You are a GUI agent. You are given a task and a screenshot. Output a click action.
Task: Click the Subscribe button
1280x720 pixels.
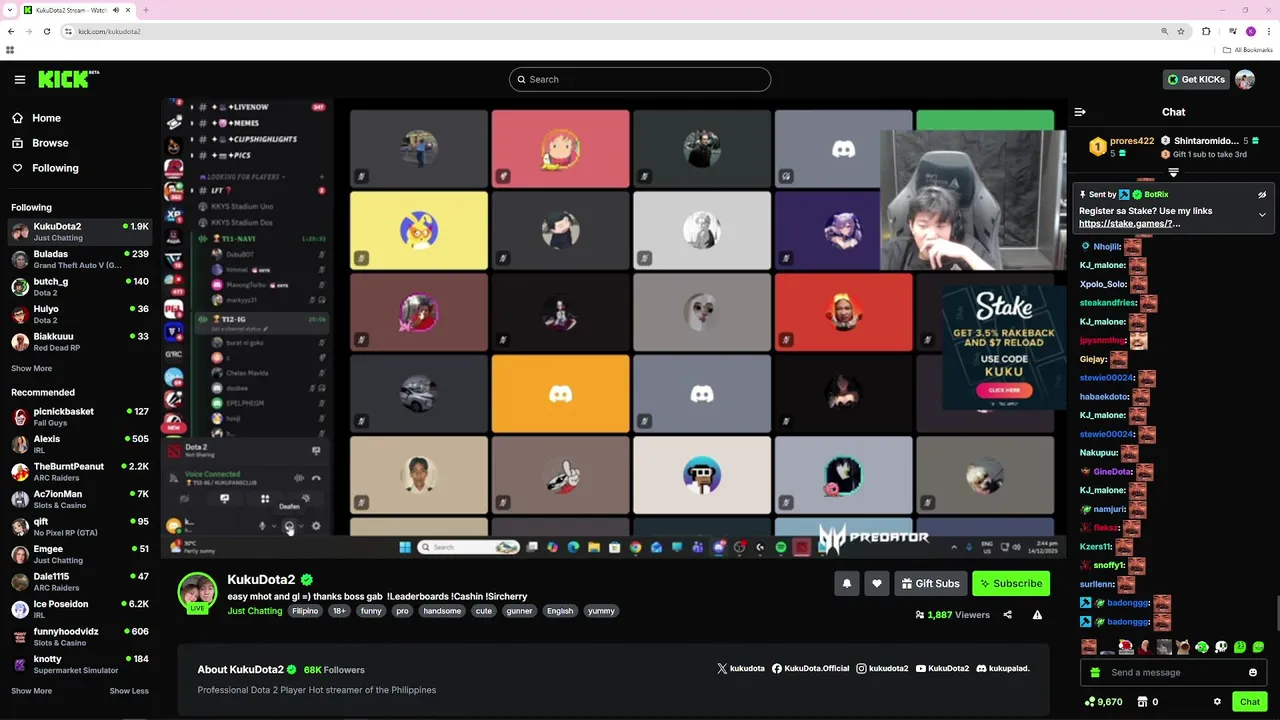tap(1011, 583)
